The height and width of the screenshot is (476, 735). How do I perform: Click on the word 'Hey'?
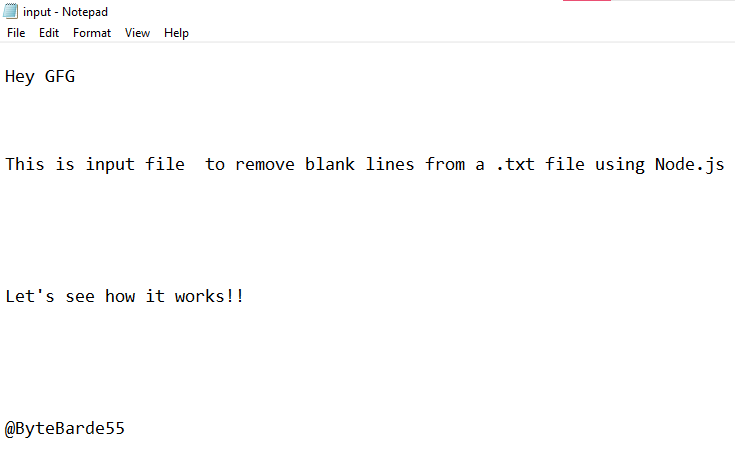(20, 76)
